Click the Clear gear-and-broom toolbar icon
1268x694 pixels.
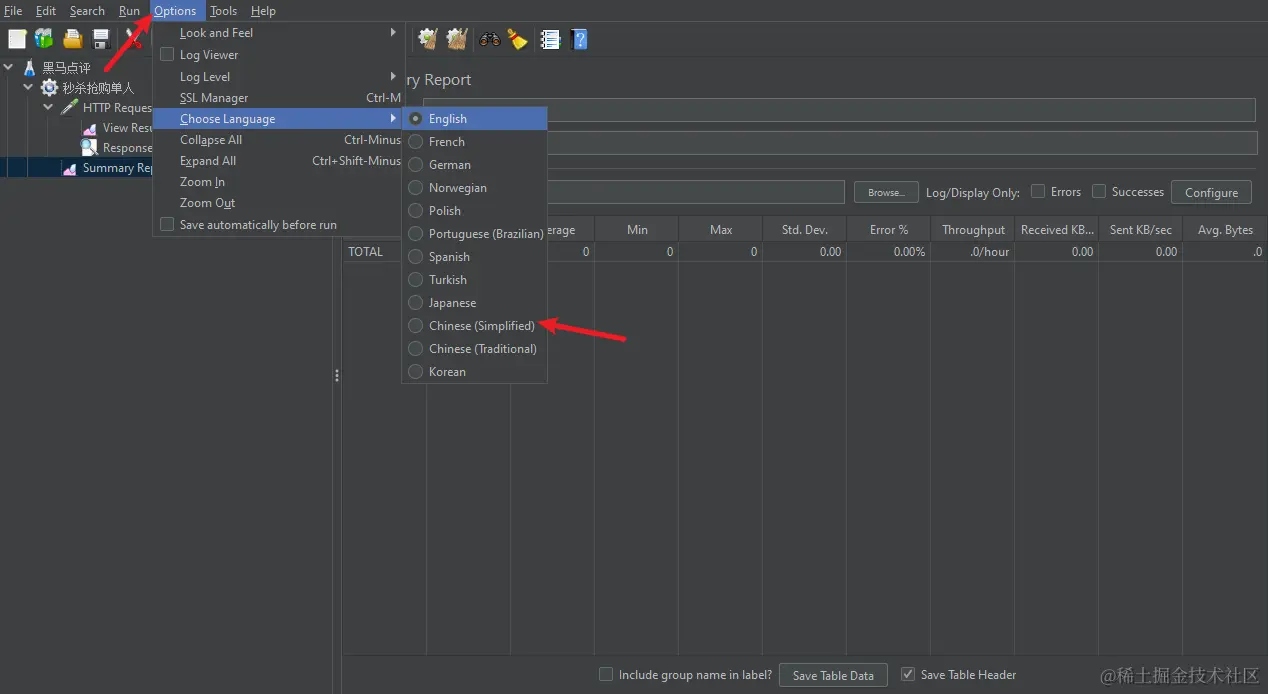428,39
